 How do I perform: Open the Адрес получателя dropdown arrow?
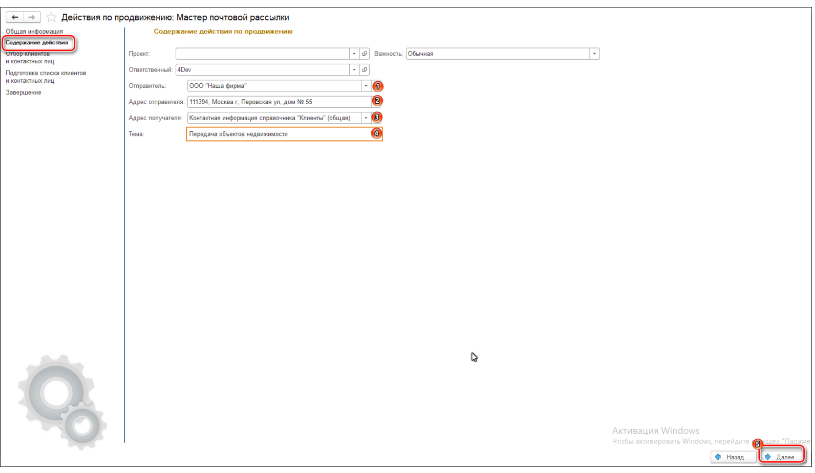365,118
